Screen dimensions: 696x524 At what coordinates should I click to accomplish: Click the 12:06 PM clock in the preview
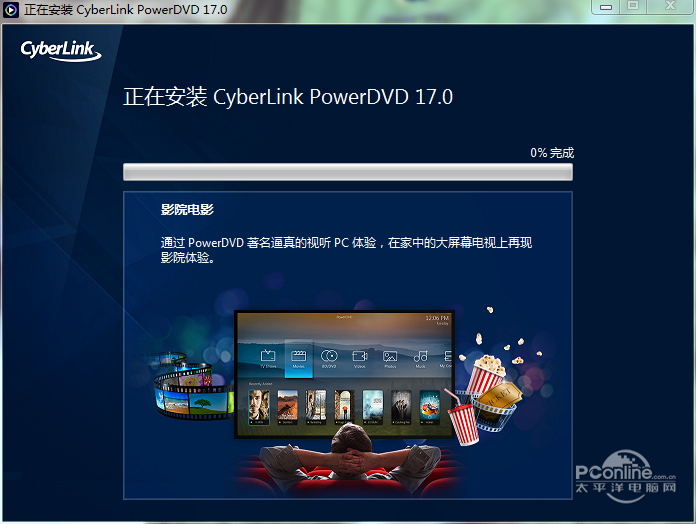(x=437, y=318)
